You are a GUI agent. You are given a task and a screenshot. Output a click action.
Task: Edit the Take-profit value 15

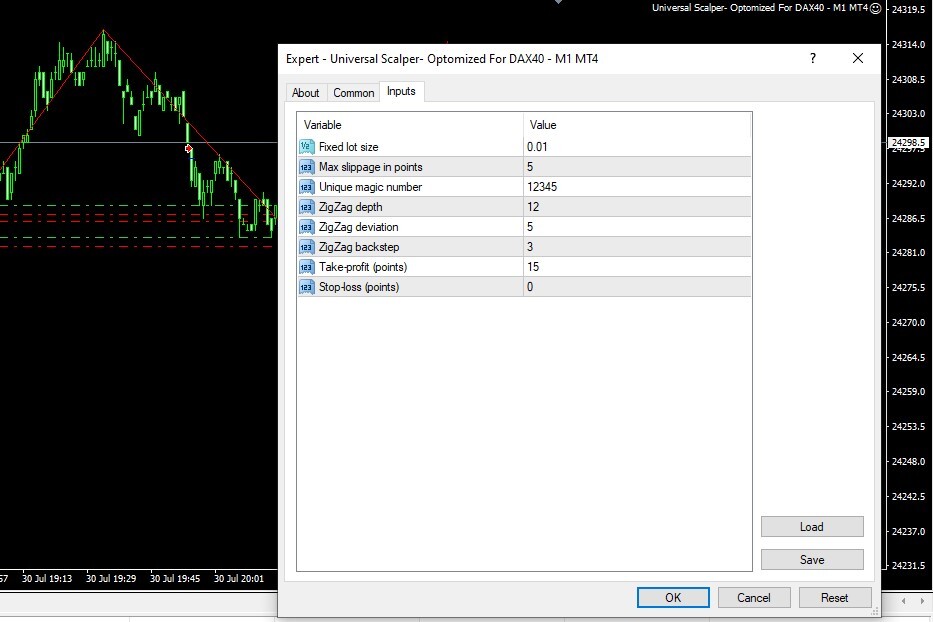click(637, 267)
